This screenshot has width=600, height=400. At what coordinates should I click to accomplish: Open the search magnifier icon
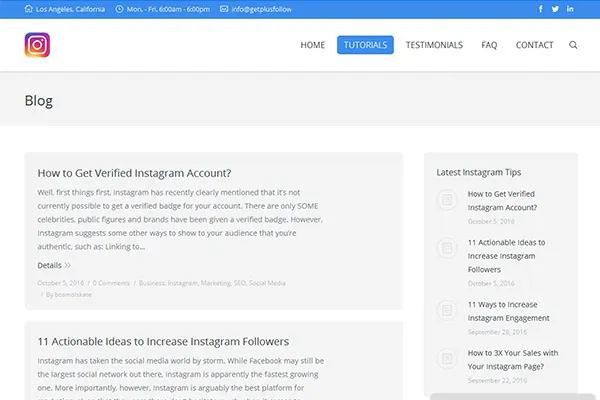pos(573,45)
